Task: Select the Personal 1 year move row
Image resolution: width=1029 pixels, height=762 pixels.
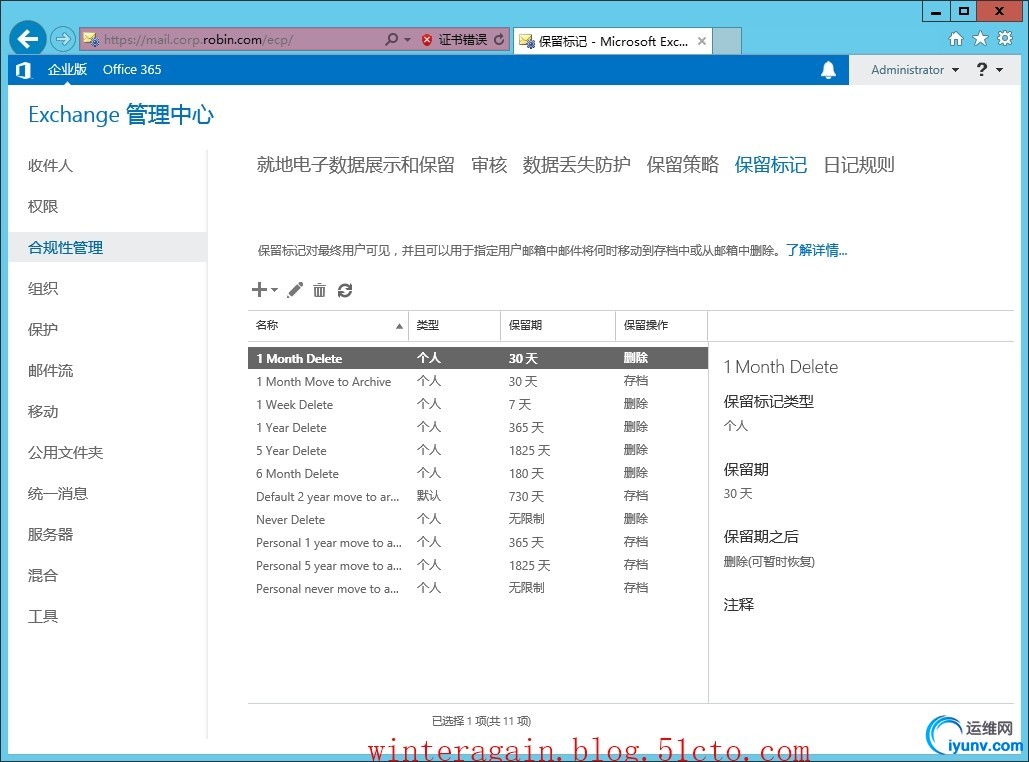Action: click(478, 542)
